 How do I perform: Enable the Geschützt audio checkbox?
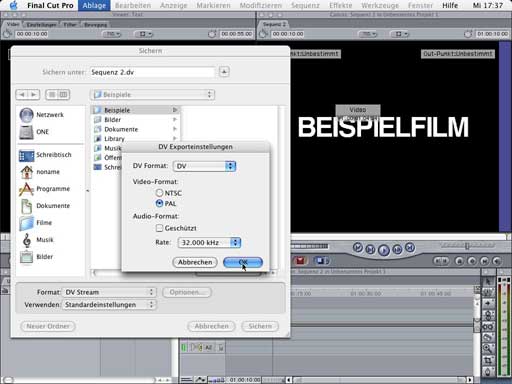159,228
